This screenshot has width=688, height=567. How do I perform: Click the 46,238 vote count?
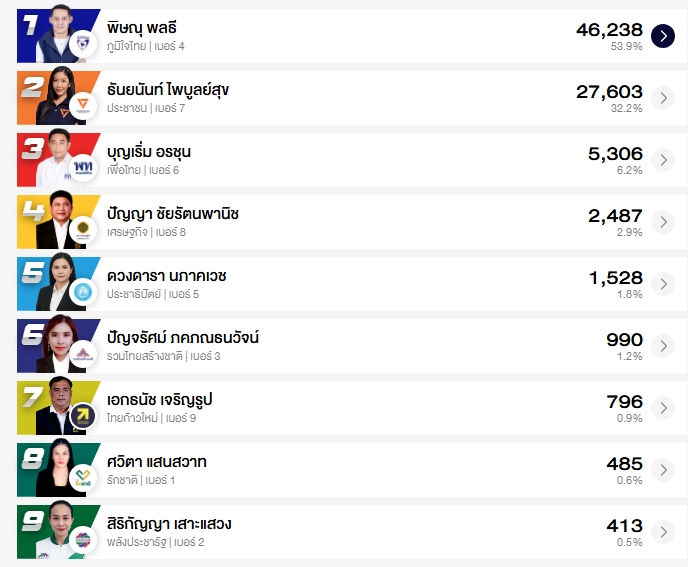[609, 30]
